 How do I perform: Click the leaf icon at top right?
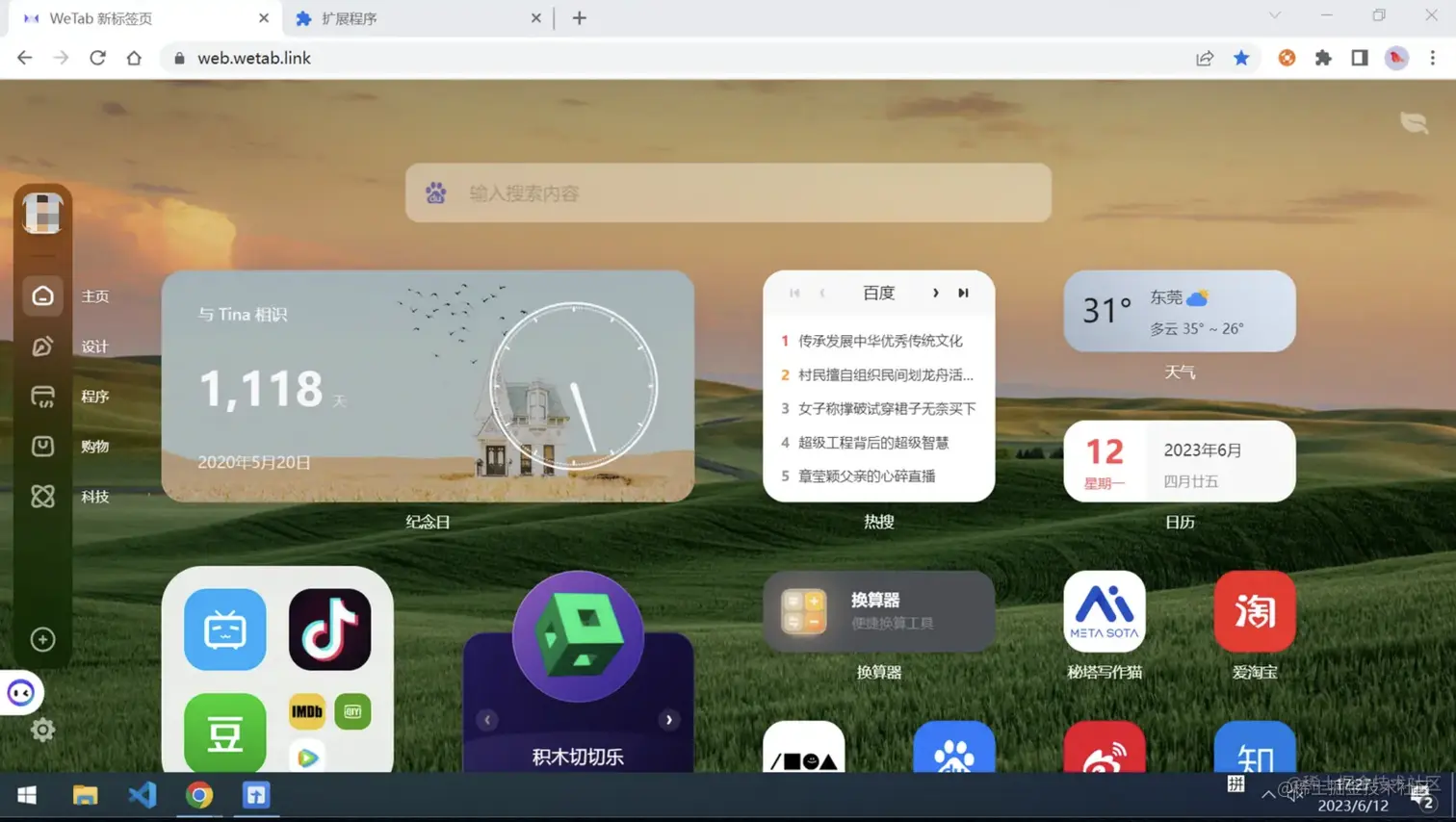point(1414,122)
